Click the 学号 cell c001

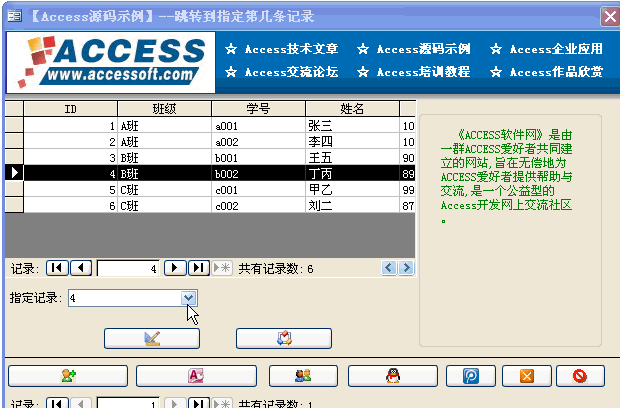pos(258,189)
